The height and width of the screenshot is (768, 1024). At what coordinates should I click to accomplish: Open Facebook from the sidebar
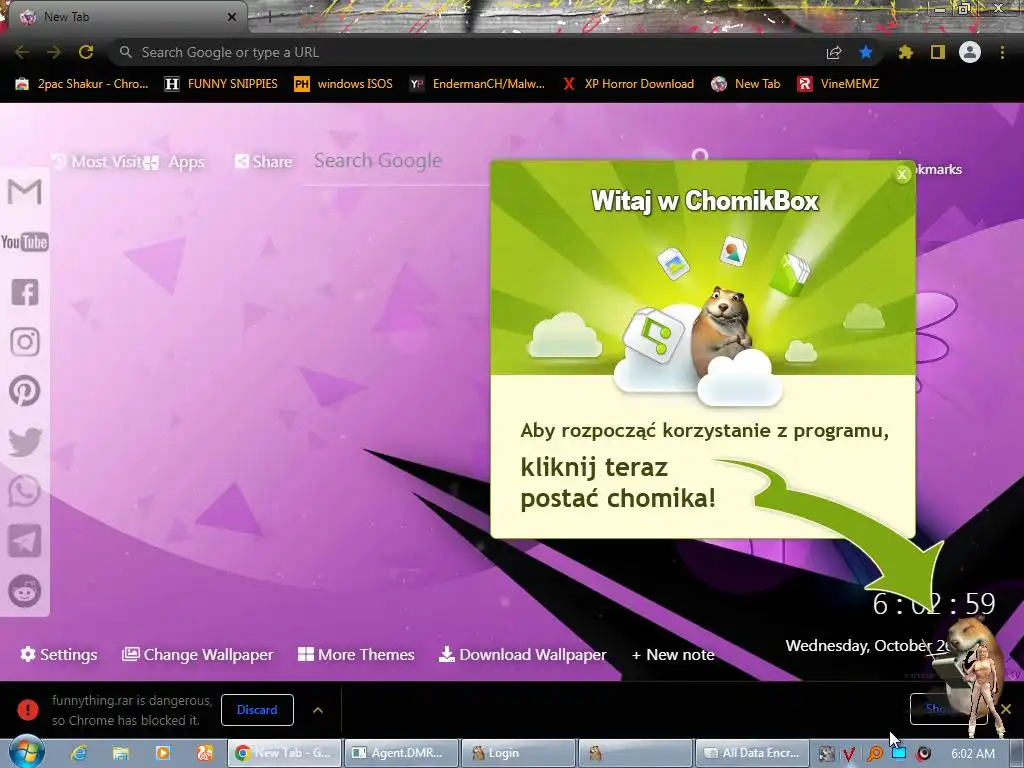(25, 292)
